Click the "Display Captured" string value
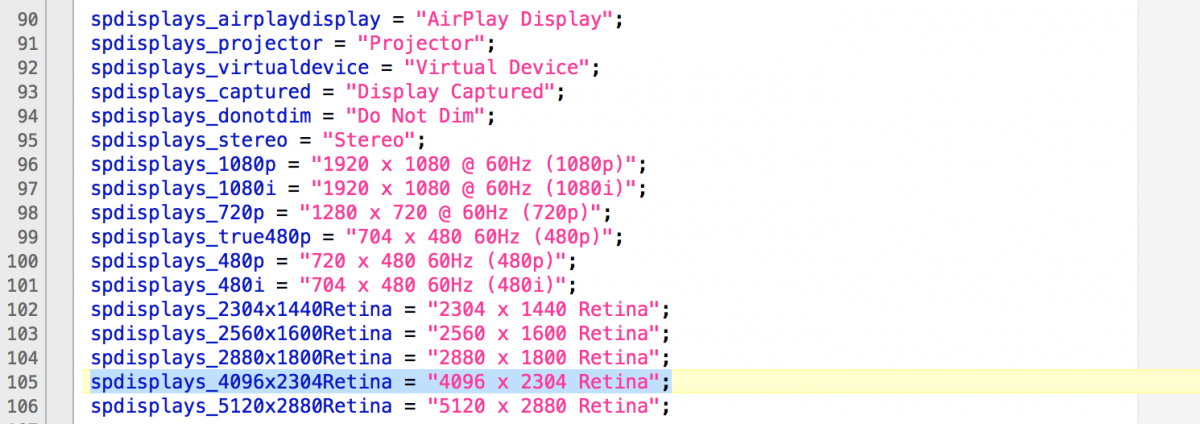Screen dimensions: 1200x424 click(x=451, y=92)
